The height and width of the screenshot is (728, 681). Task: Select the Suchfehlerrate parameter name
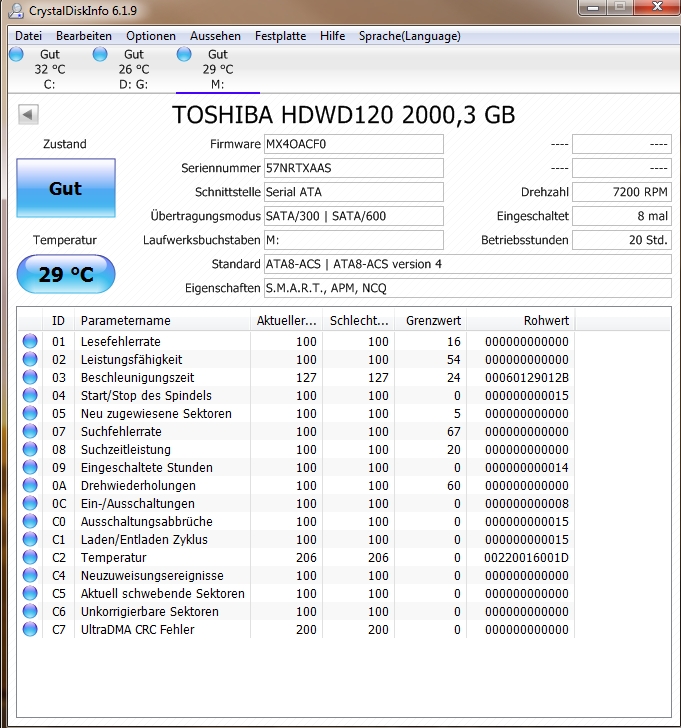point(121,431)
